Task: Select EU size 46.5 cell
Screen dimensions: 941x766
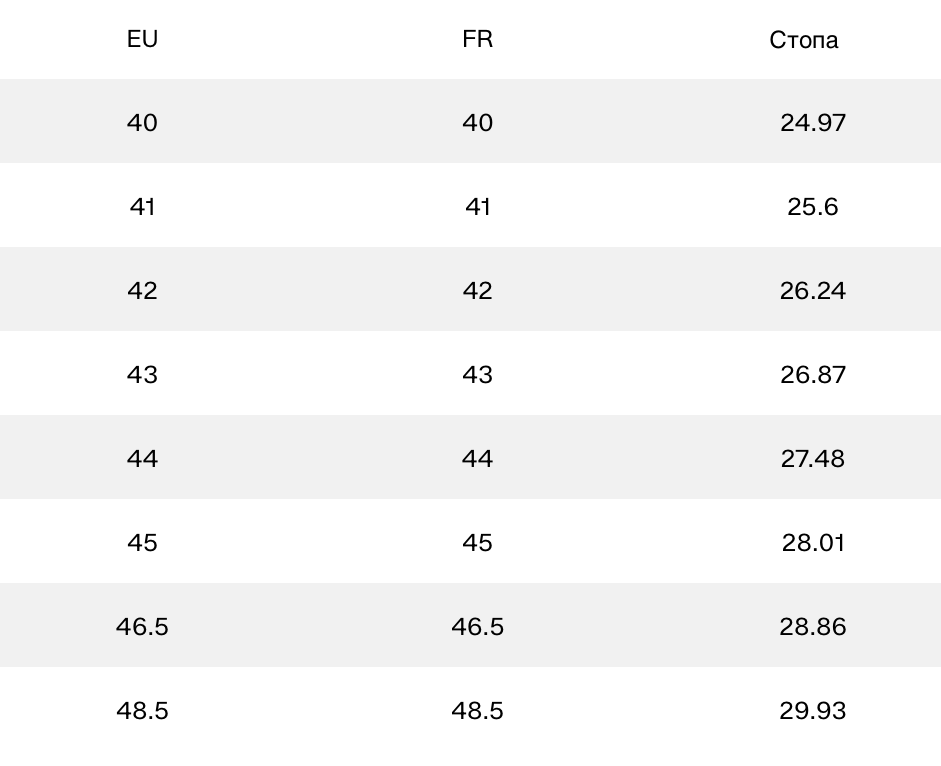Action: (x=142, y=626)
